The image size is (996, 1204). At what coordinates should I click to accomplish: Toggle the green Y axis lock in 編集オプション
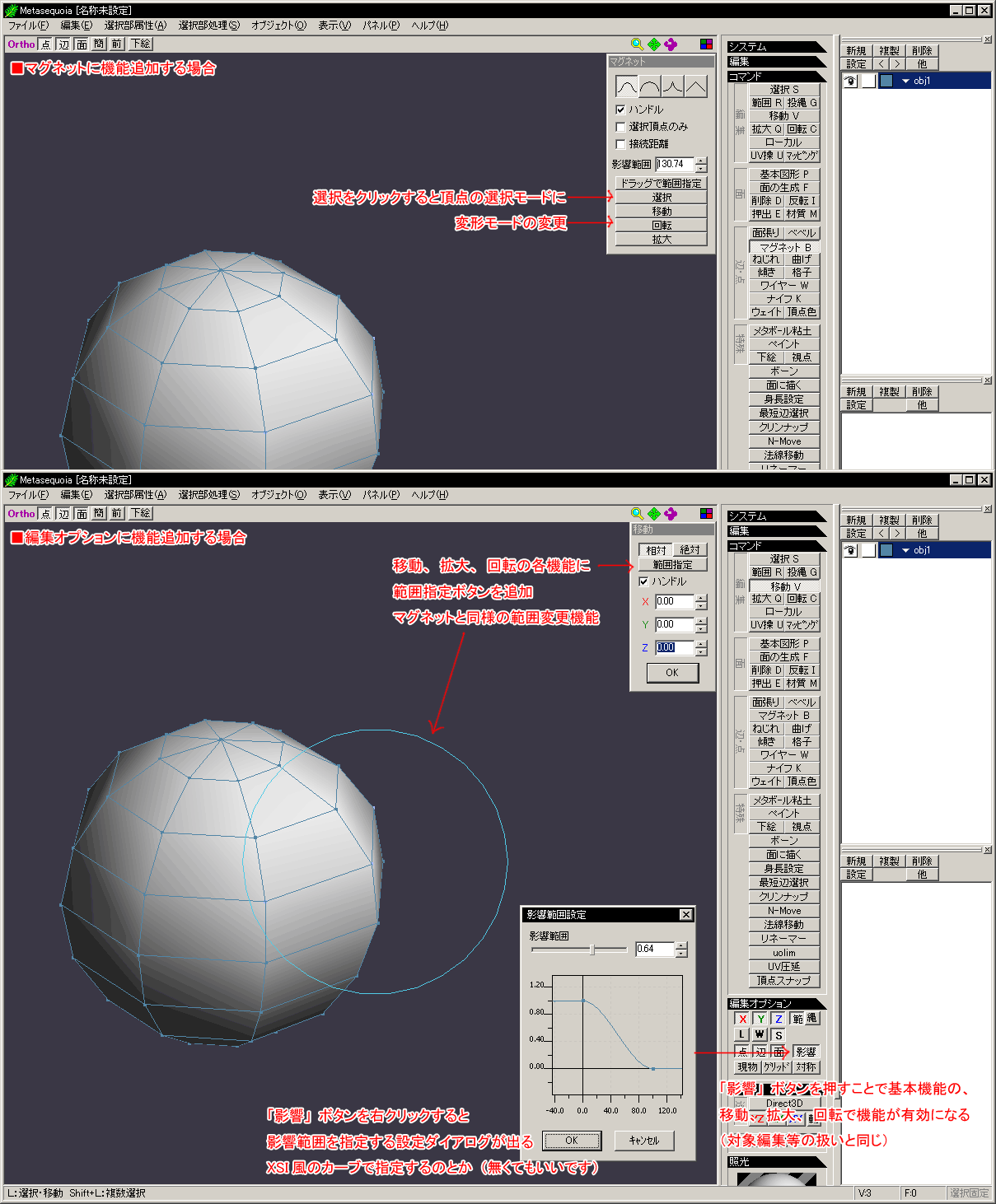[760, 1019]
